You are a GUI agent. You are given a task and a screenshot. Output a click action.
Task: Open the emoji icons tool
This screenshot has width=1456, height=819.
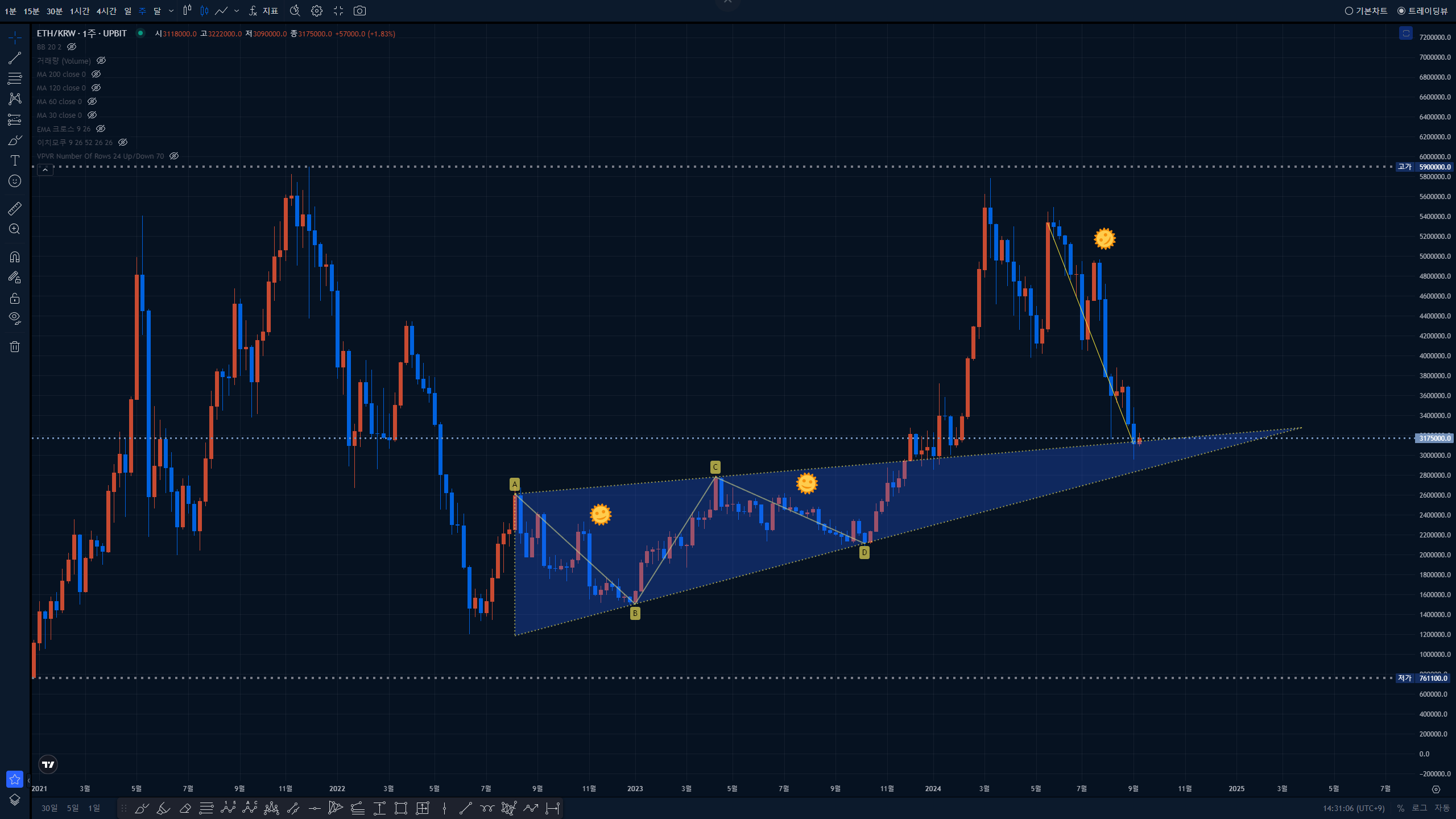[15, 181]
